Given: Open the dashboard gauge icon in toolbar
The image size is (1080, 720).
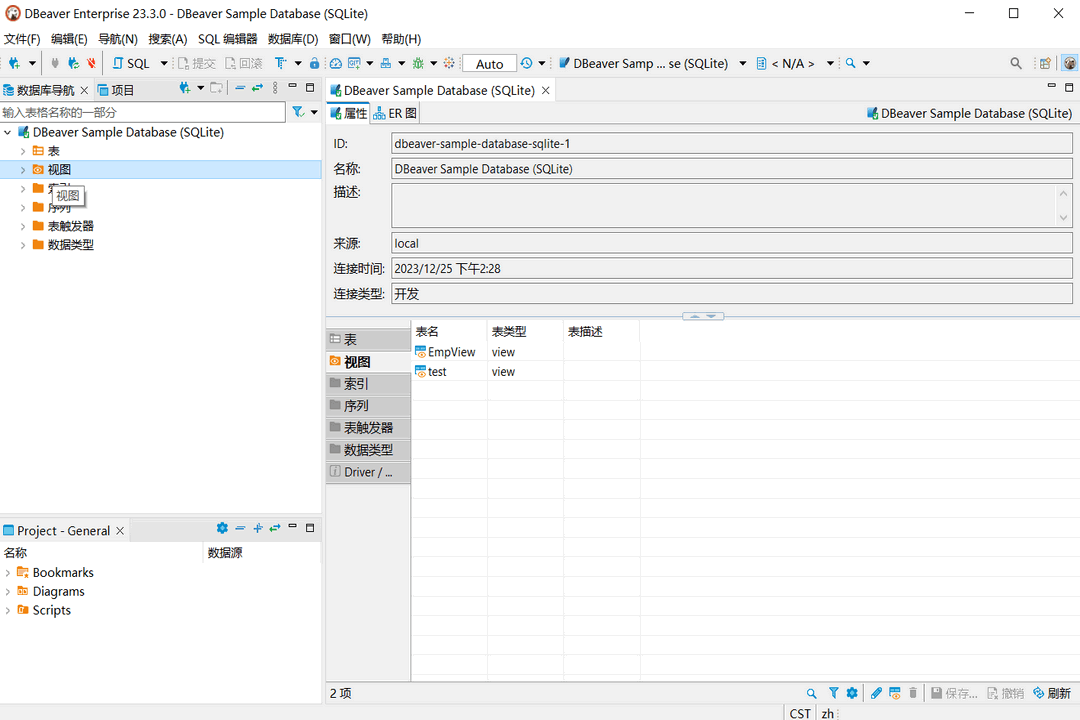Looking at the screenshot, I should coord(336,63).
